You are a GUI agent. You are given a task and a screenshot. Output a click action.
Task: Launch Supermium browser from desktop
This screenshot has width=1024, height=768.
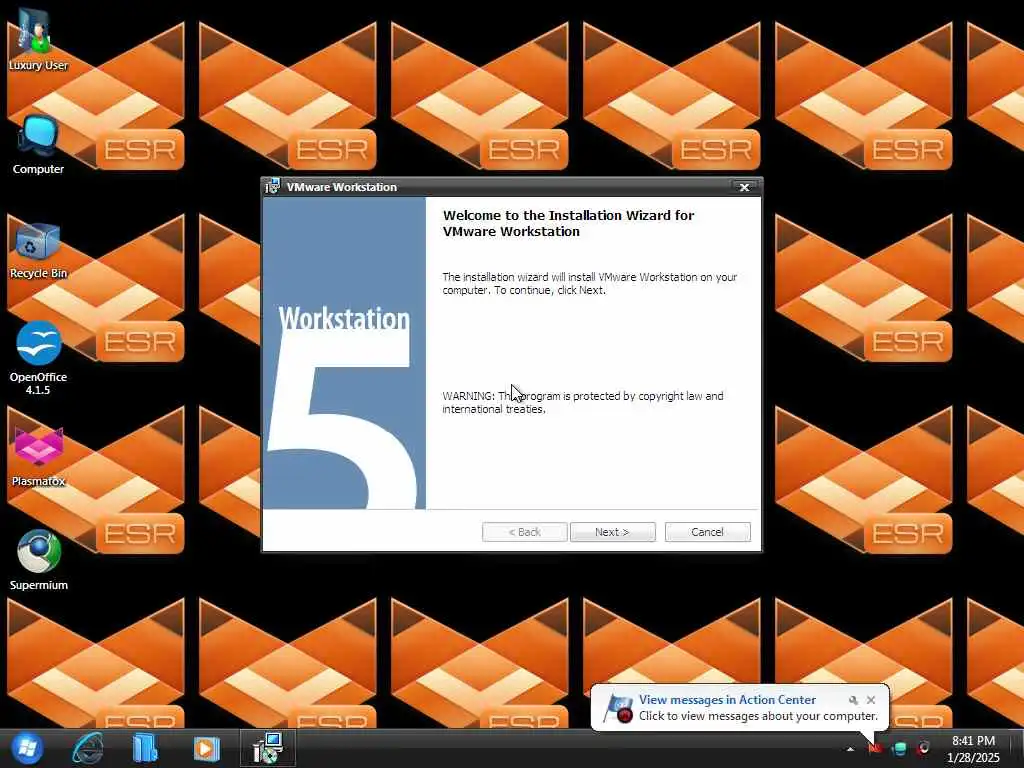38,560
